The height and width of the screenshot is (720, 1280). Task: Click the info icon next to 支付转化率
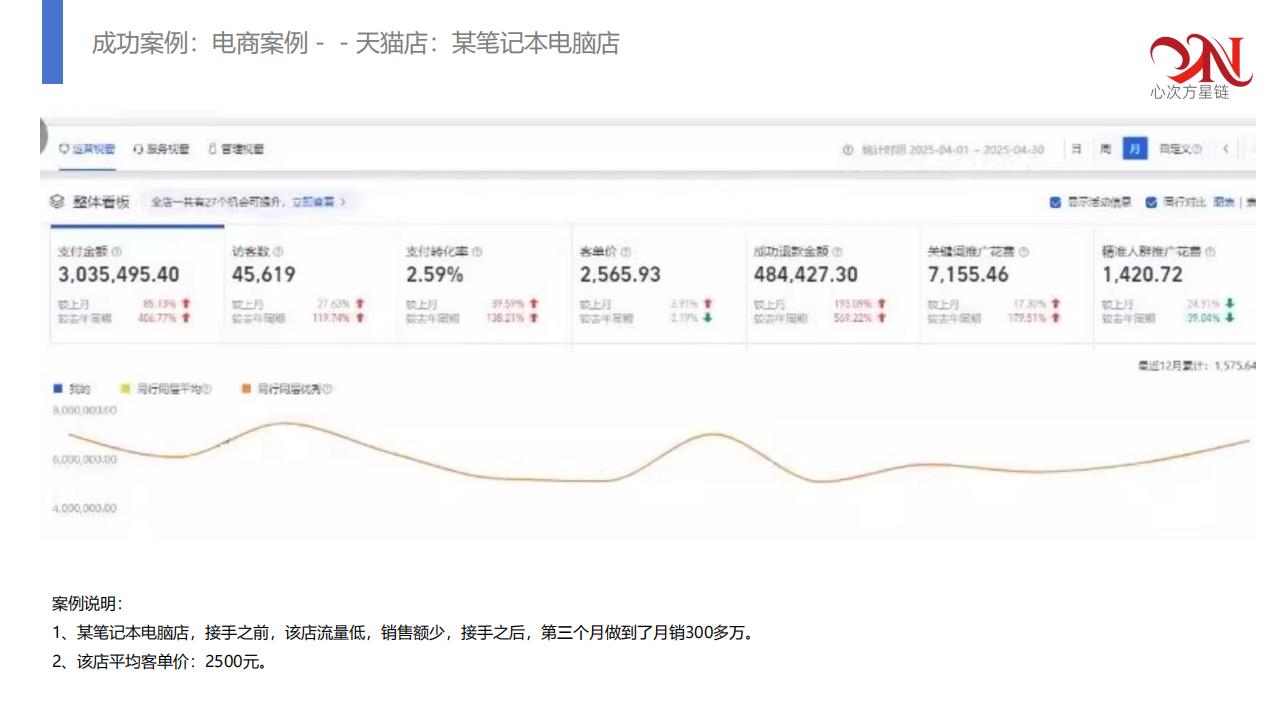[476, 252]
